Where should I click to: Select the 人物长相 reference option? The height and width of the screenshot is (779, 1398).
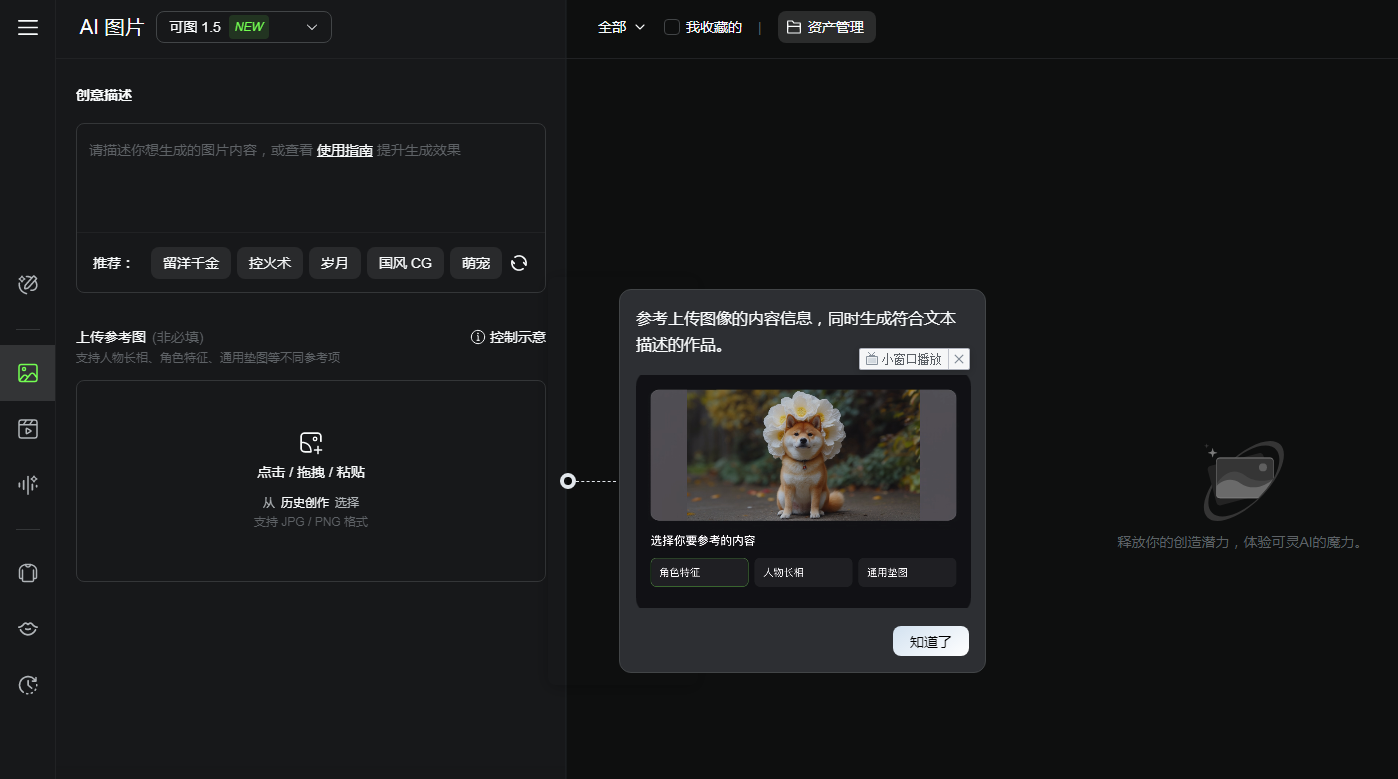pyautogui.click(x=803, y=572)
